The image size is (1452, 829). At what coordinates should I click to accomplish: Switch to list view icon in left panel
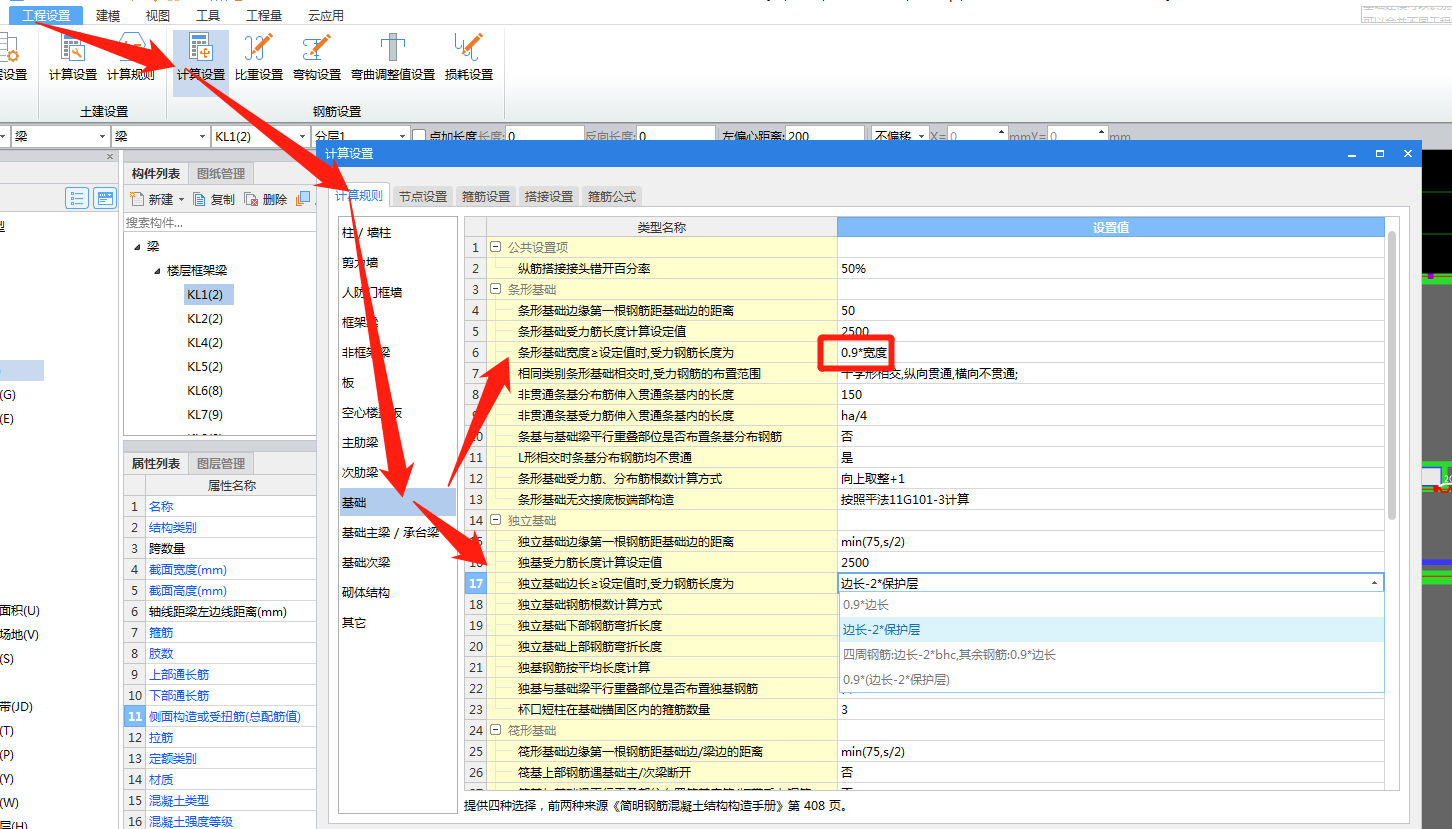(77, 198)
